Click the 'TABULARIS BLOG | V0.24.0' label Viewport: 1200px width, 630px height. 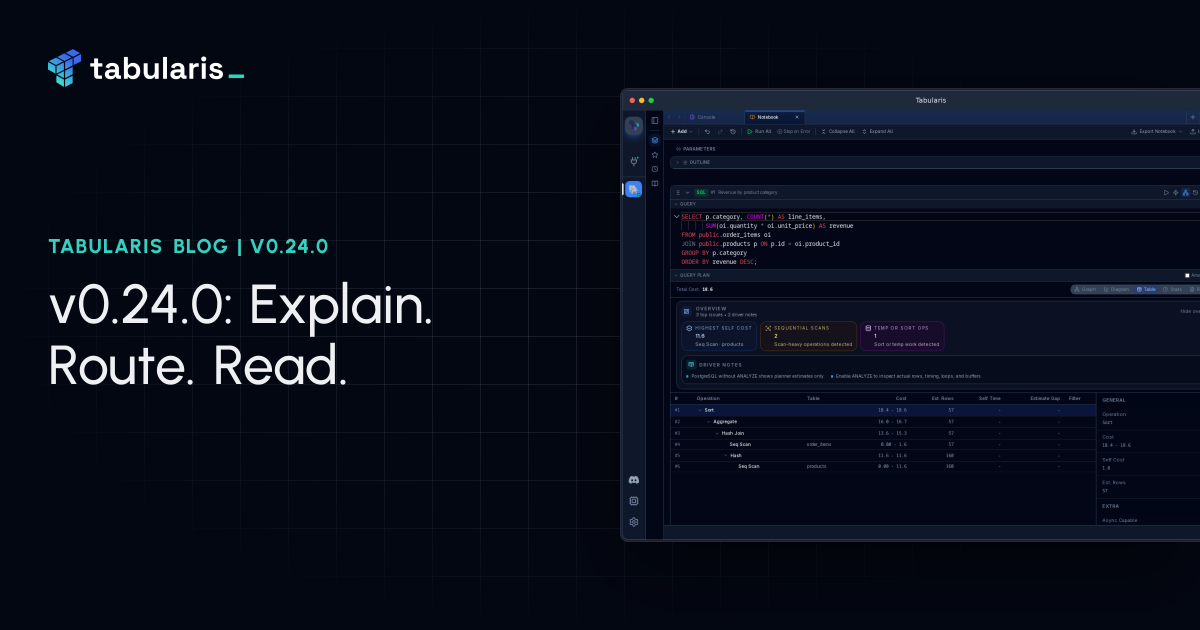point(188,246)
